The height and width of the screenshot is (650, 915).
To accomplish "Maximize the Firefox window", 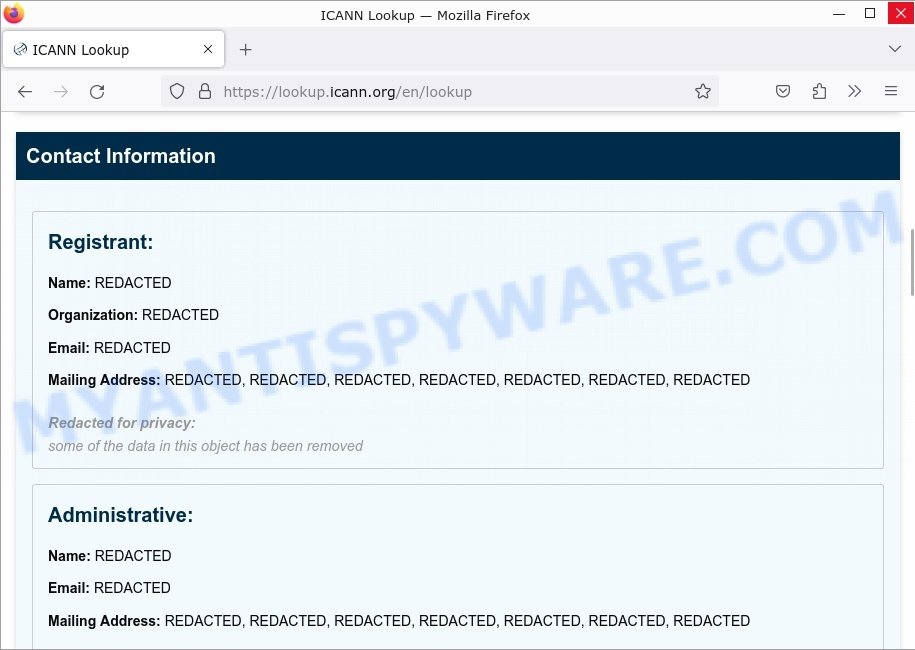I will point(869,13).
